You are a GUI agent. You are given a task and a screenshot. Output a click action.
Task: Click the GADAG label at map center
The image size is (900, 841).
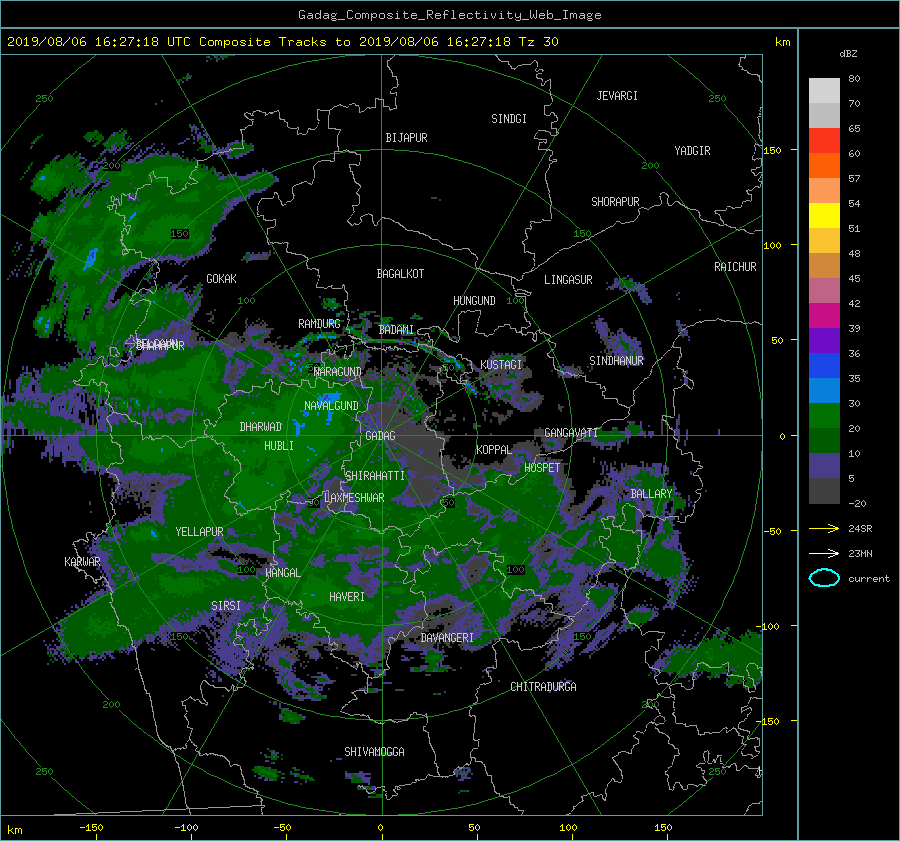tap(380, 436)
